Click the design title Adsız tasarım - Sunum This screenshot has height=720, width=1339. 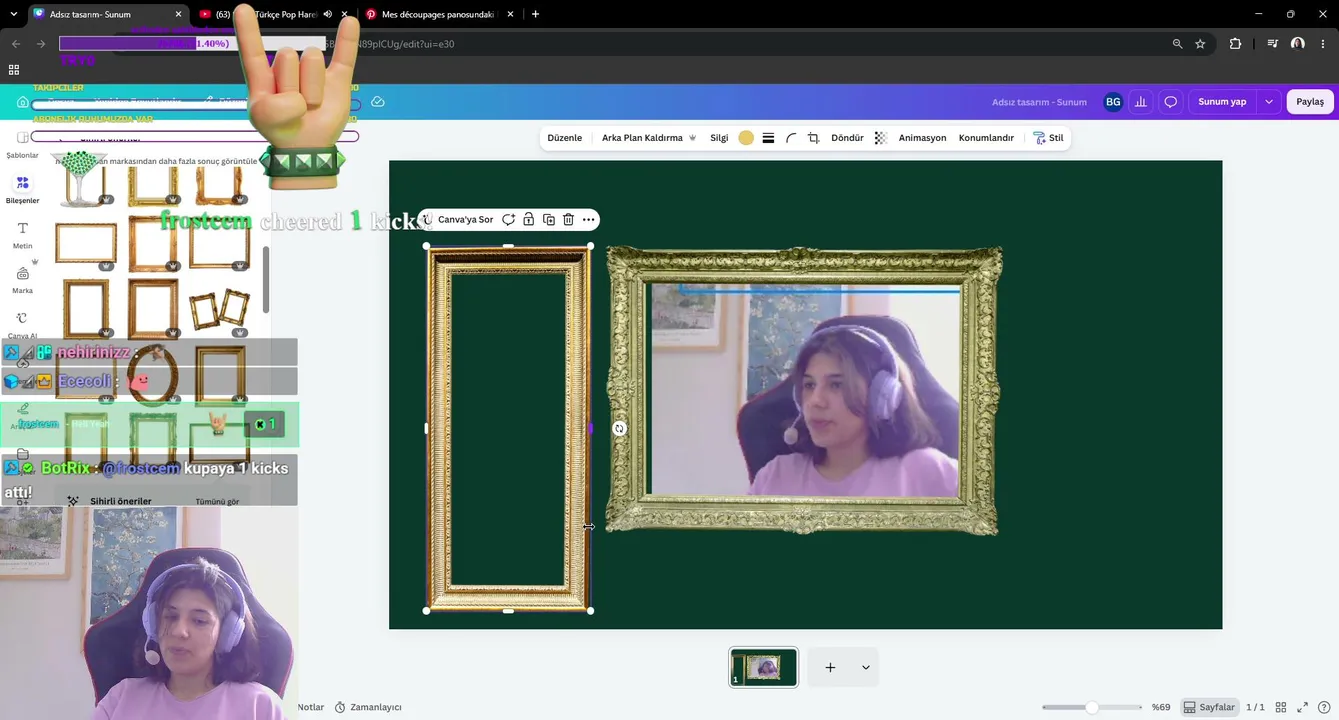(1039, 102)
